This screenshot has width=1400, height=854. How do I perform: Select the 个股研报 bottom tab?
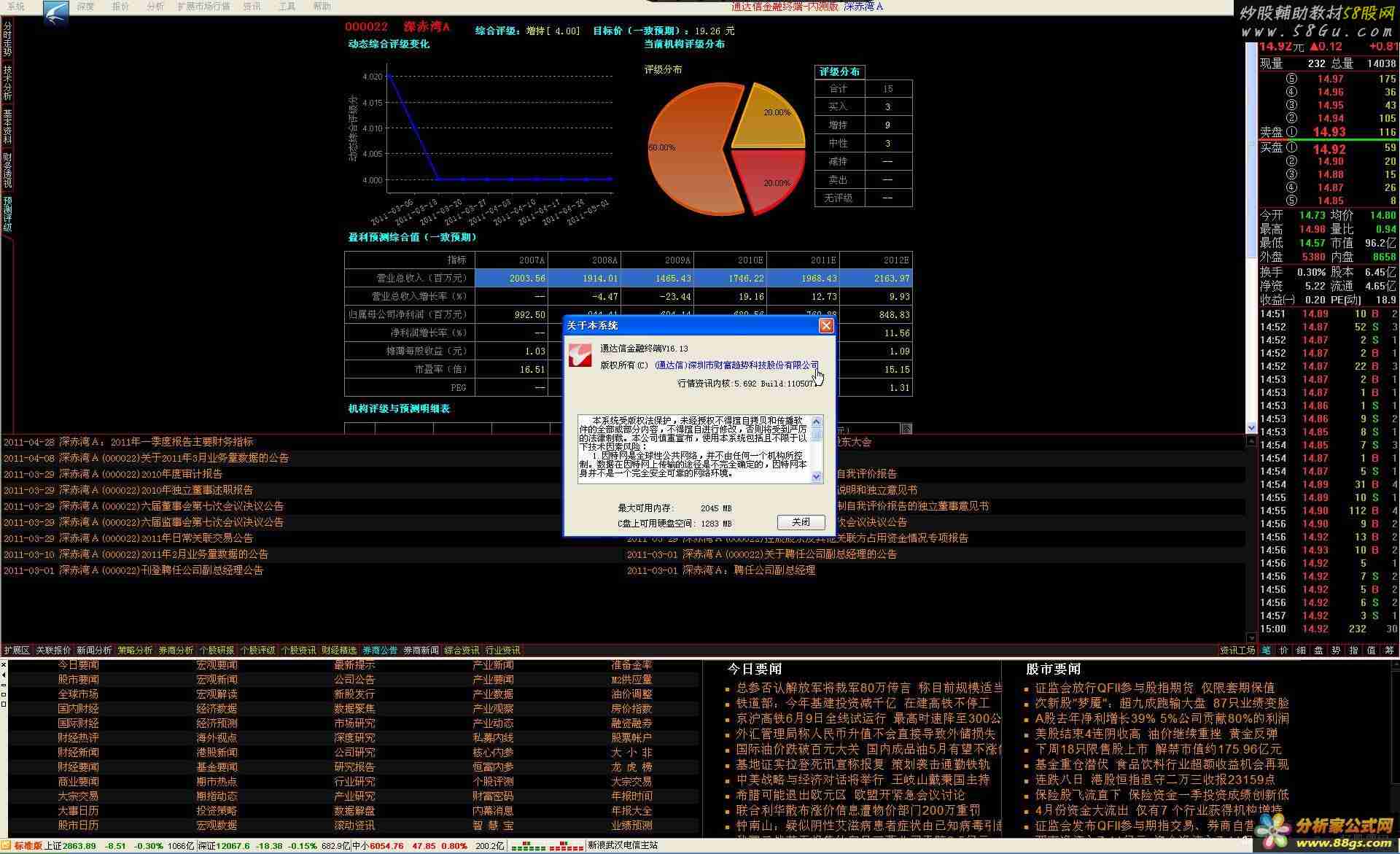[x=217, y=651]
